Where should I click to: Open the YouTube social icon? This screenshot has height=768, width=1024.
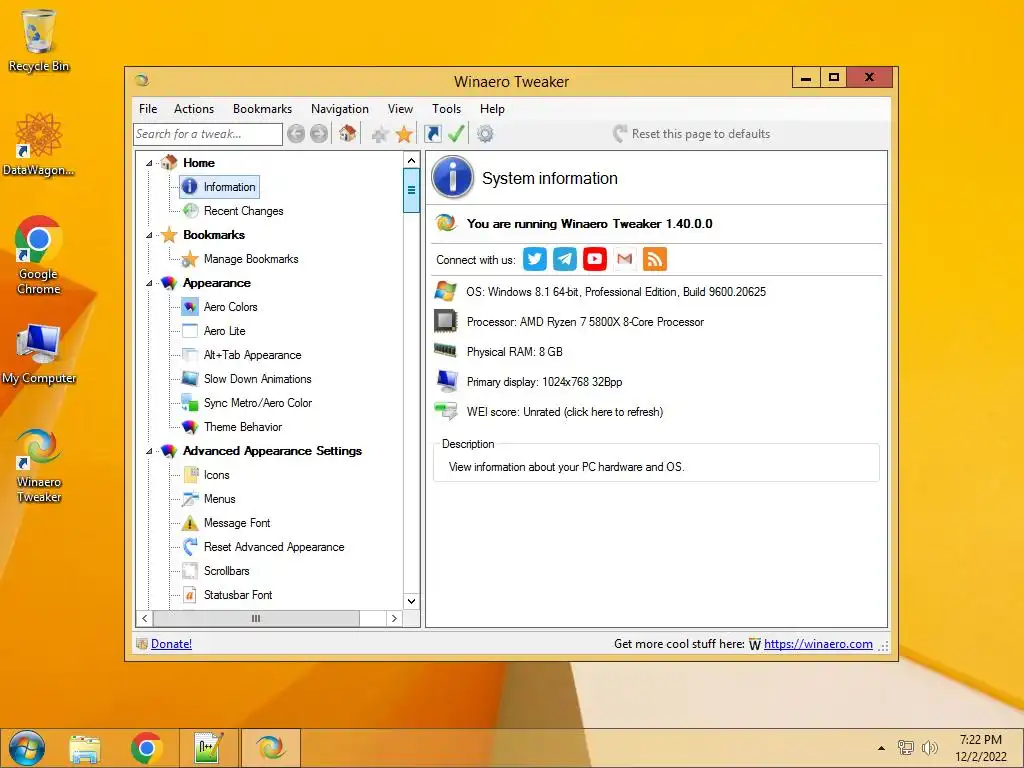[x=595, y=259]
